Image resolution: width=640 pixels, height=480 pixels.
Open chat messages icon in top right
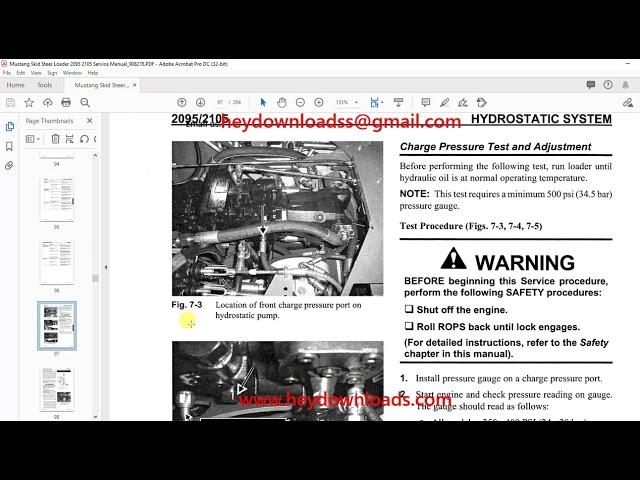click(x=591, y=84)
